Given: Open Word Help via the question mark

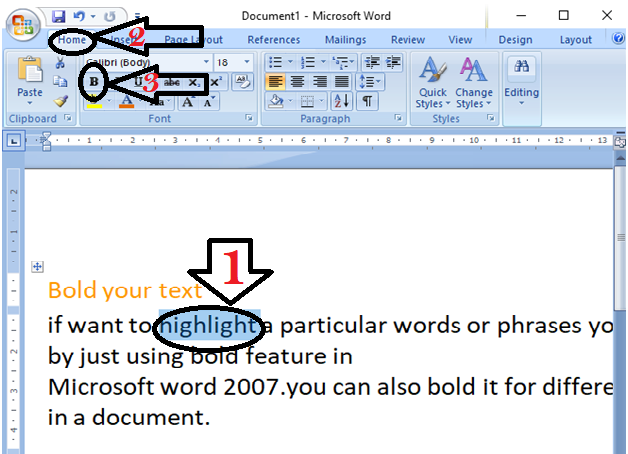Looking at the screenshot, I should tap(618, 38).
